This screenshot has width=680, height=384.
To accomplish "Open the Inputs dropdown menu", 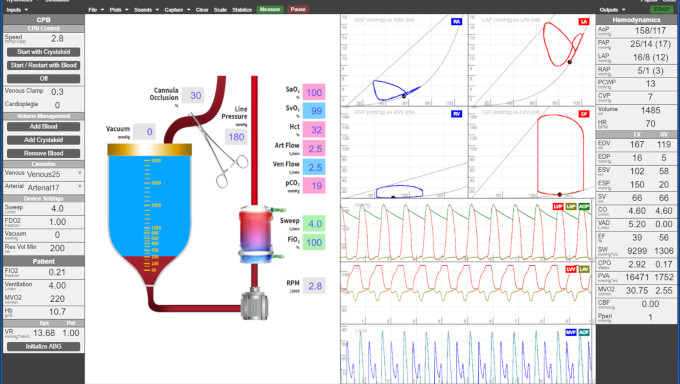I will tap(17, 10).
